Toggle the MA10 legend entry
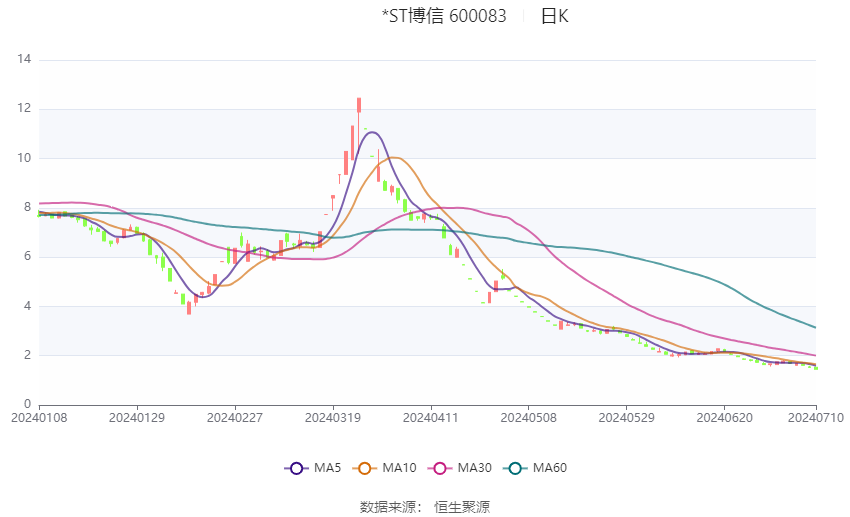 coord(384,468)
